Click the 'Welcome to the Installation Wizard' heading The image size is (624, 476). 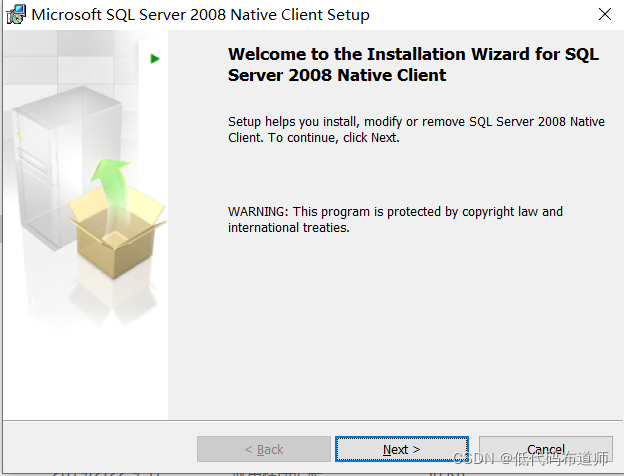[x=413, y=64]
